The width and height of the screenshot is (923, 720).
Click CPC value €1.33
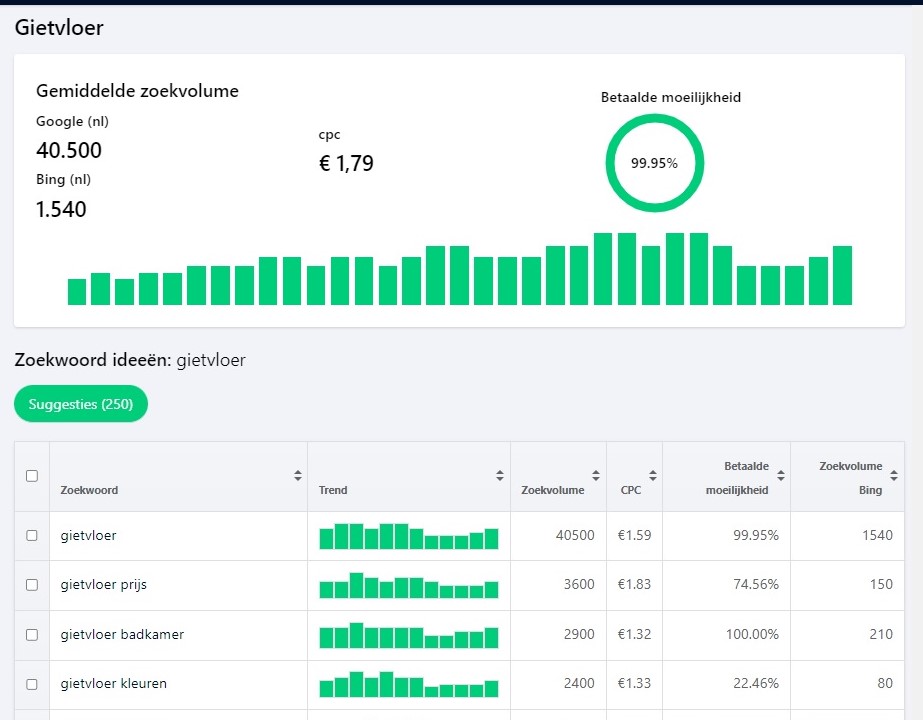point(634,683)
